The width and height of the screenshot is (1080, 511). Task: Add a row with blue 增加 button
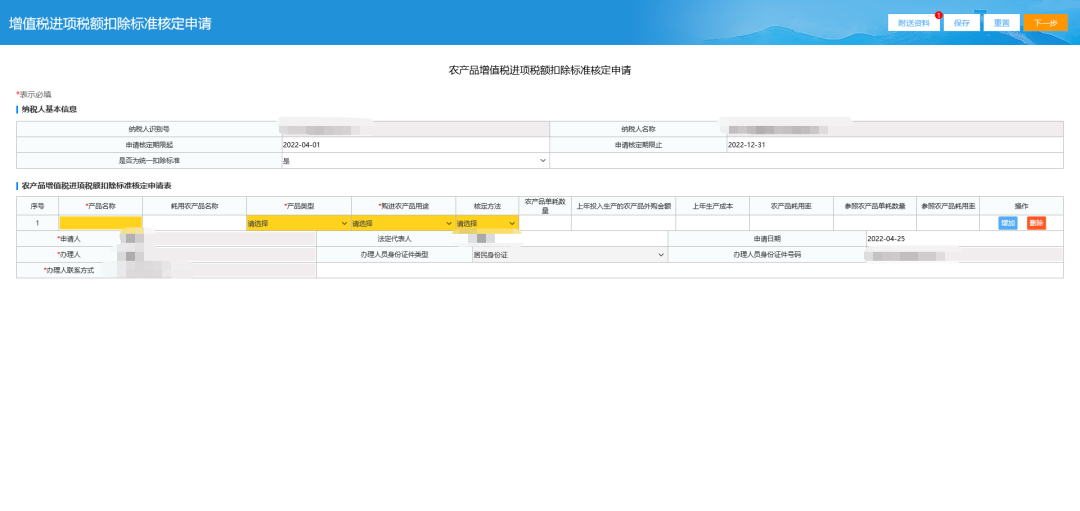[1008, 223]
